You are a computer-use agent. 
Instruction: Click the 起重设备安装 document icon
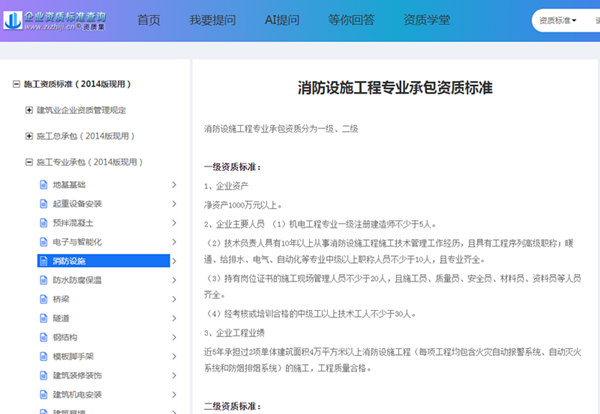pyautogui.click(x=43, y=204)
